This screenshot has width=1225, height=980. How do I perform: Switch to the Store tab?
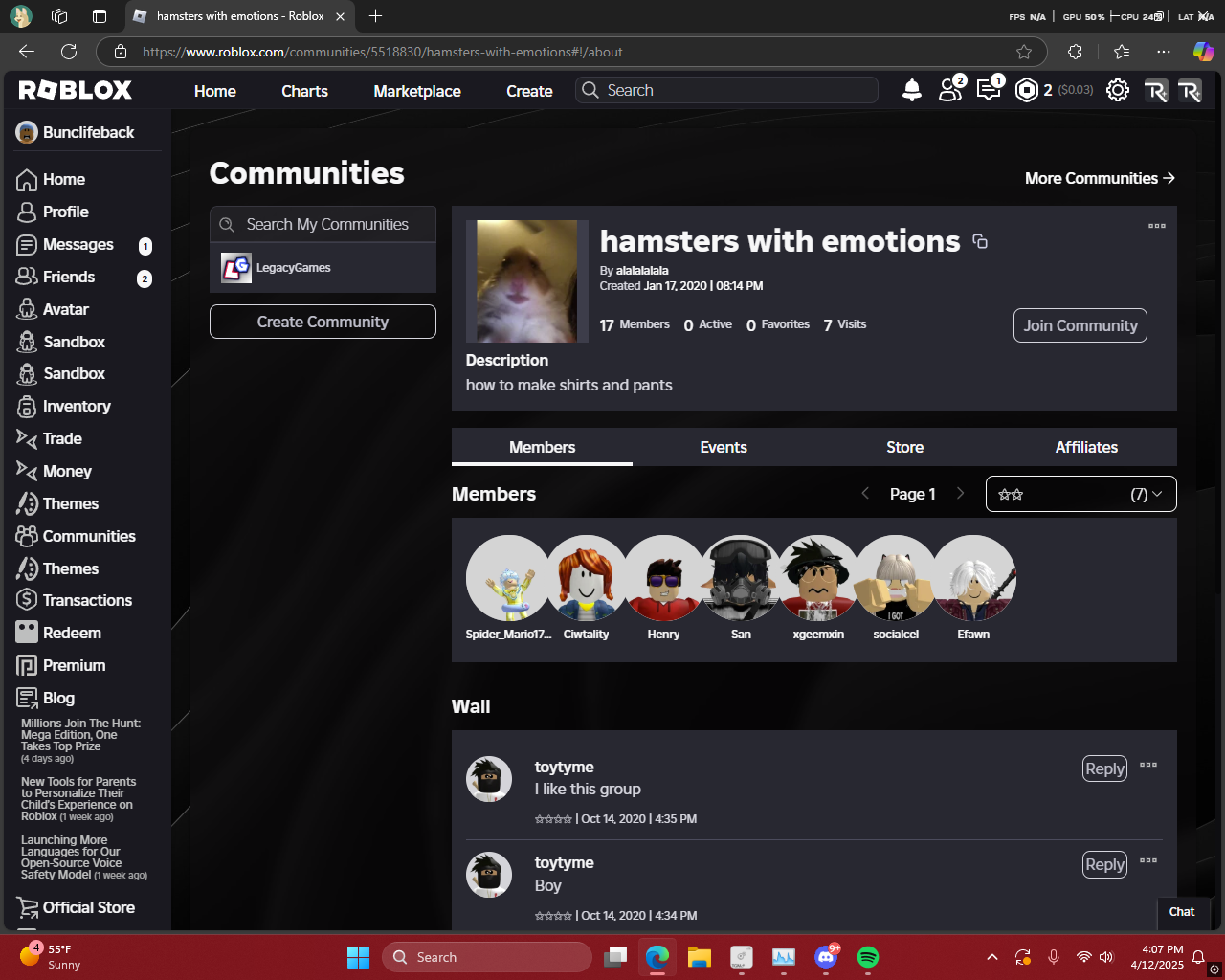(904, 448)
